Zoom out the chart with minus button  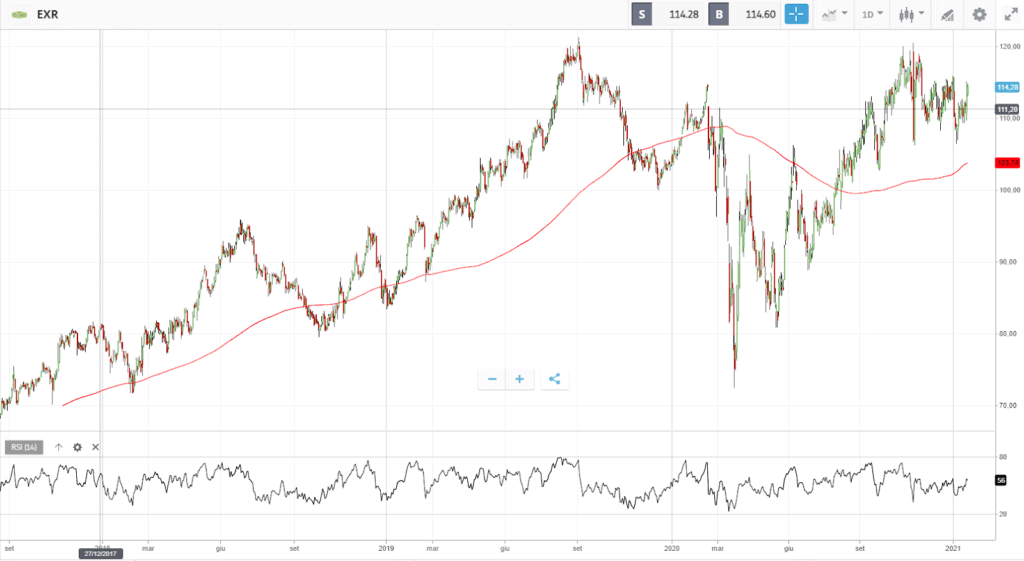point(492,379)
